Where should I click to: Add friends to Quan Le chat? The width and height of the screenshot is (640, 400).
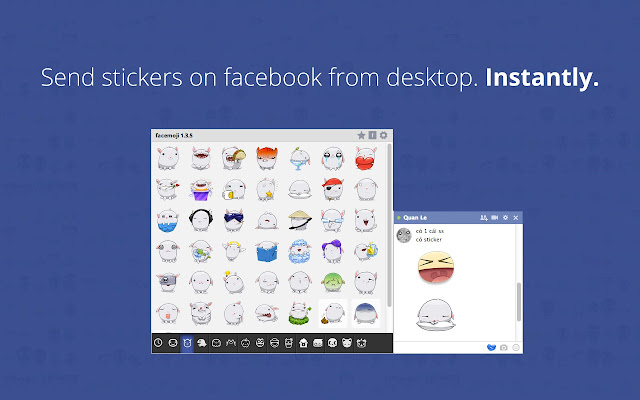484,218
